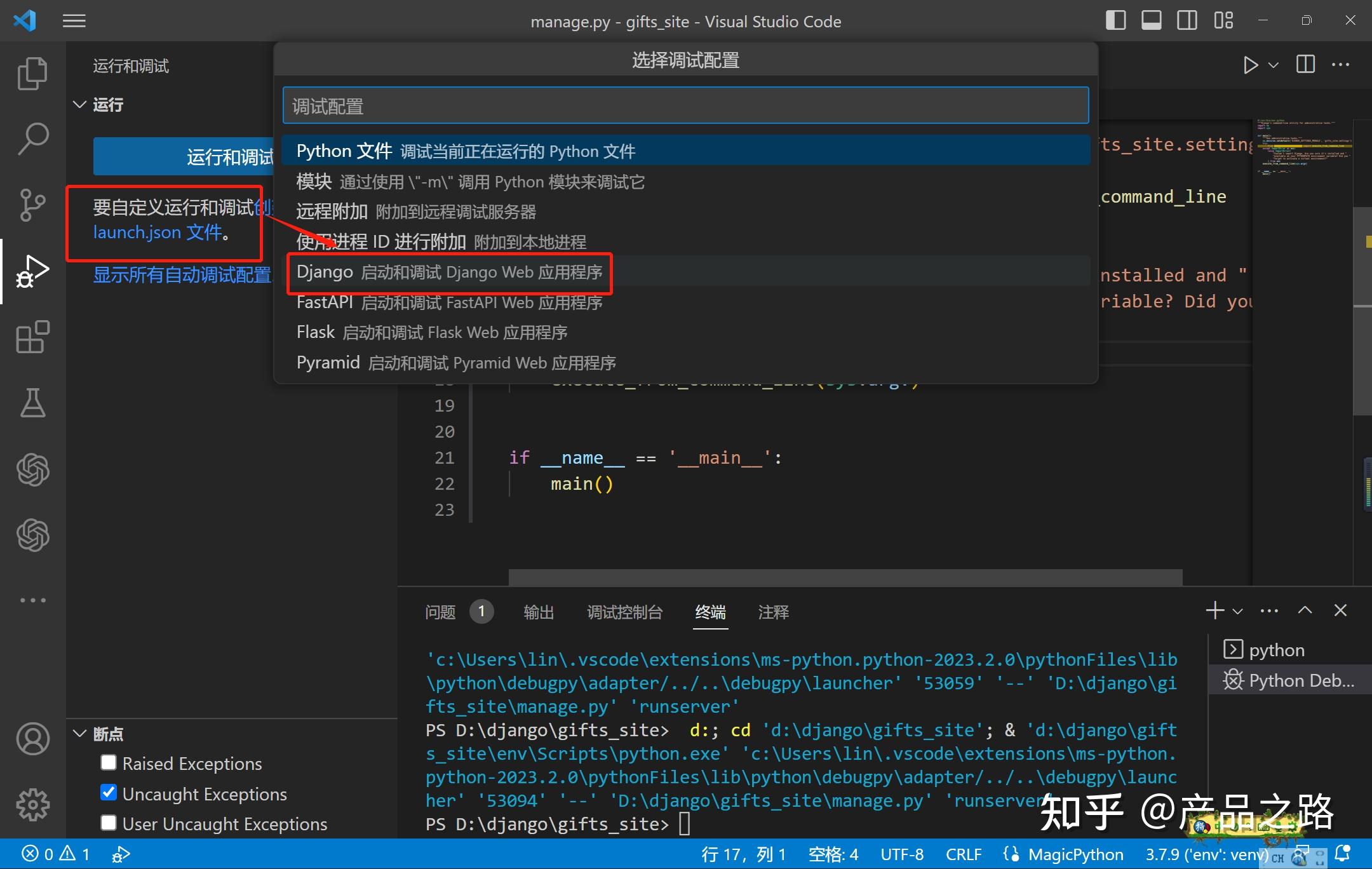Open the ChatGPT extension icon in sidebar

click(x=33, y=470)
